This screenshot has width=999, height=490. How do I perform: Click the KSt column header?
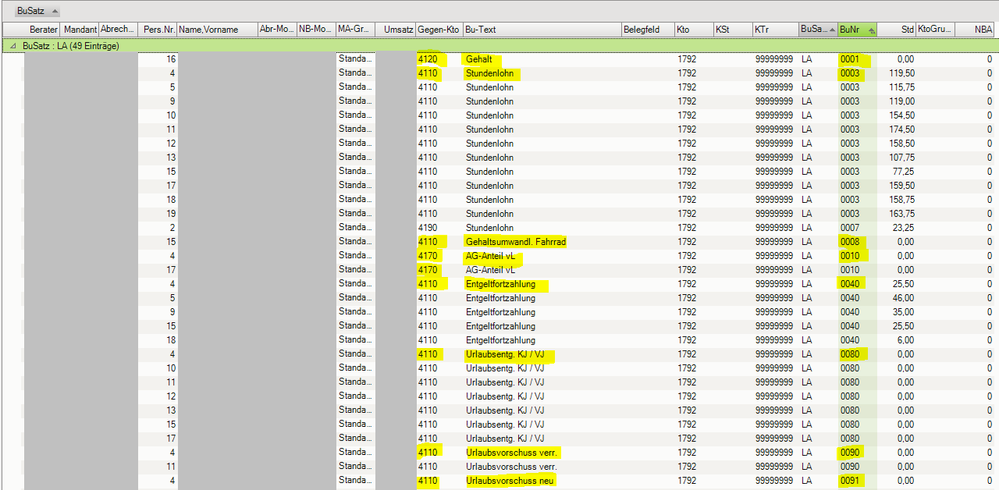[x=731, y=29]
